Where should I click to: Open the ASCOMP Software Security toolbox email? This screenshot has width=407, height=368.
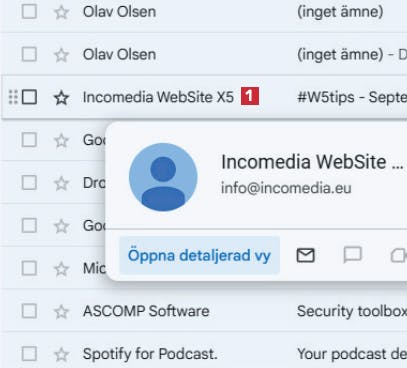pos(352,311)
